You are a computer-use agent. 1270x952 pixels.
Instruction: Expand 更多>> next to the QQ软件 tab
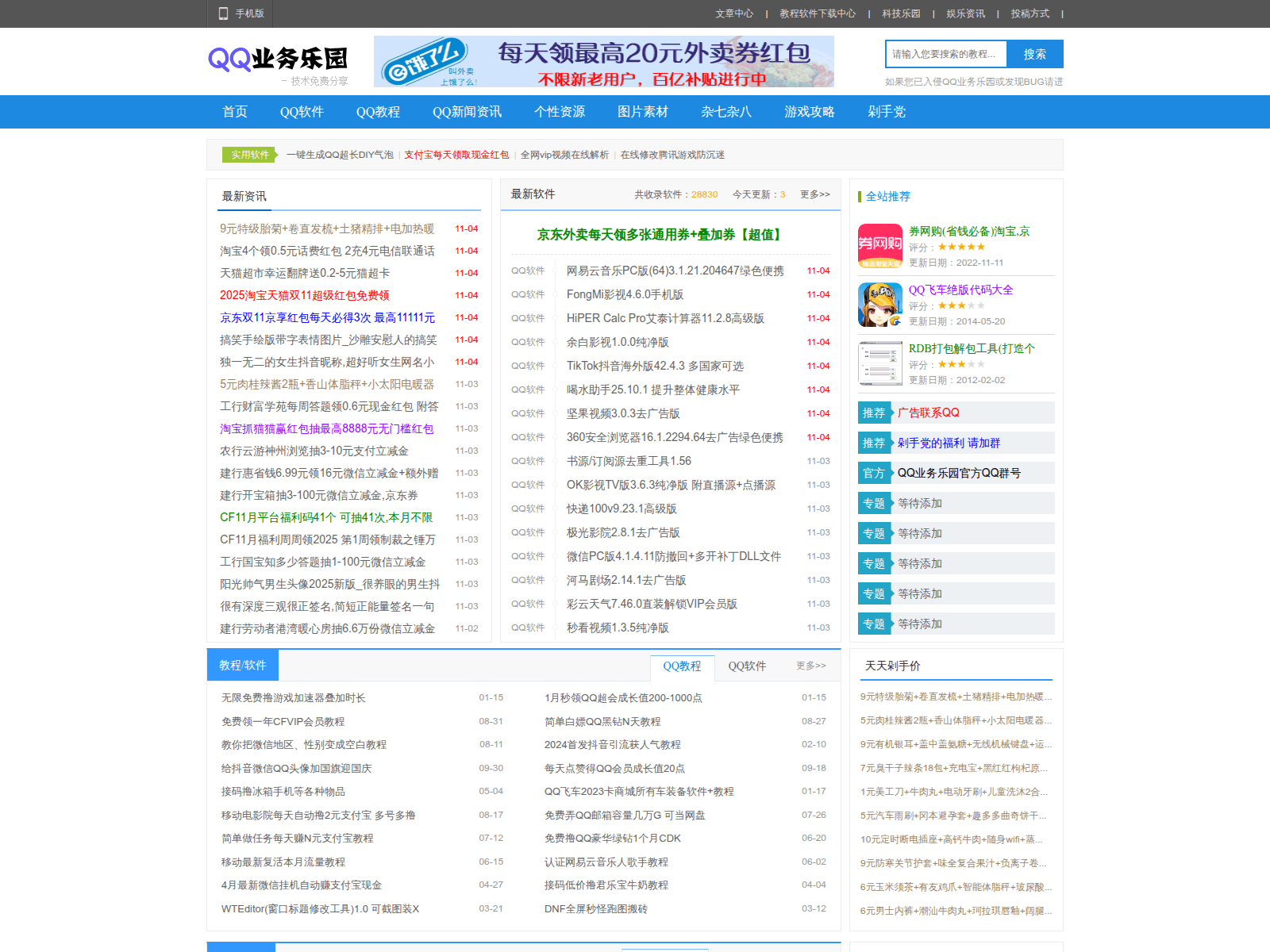tap(810, 666)
